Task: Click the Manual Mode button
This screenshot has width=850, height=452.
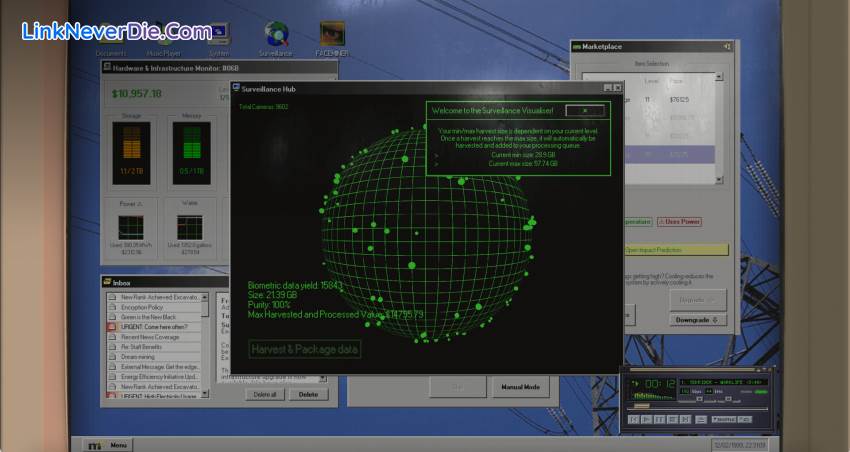Action: [520, 386]
